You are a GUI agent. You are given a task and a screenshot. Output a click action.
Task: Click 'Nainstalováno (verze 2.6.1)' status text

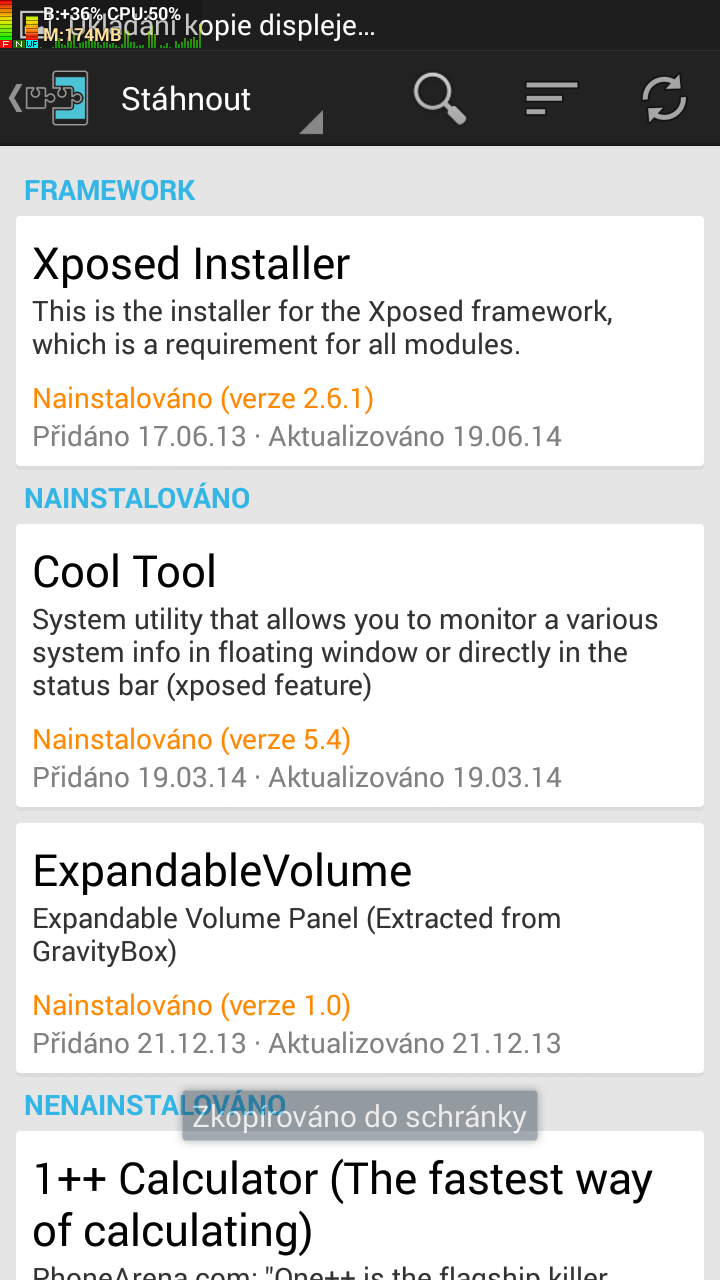(x=203, y=399)
